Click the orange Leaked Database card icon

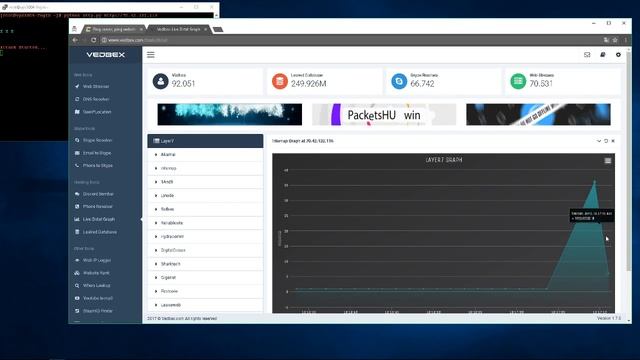coord(280,81)
